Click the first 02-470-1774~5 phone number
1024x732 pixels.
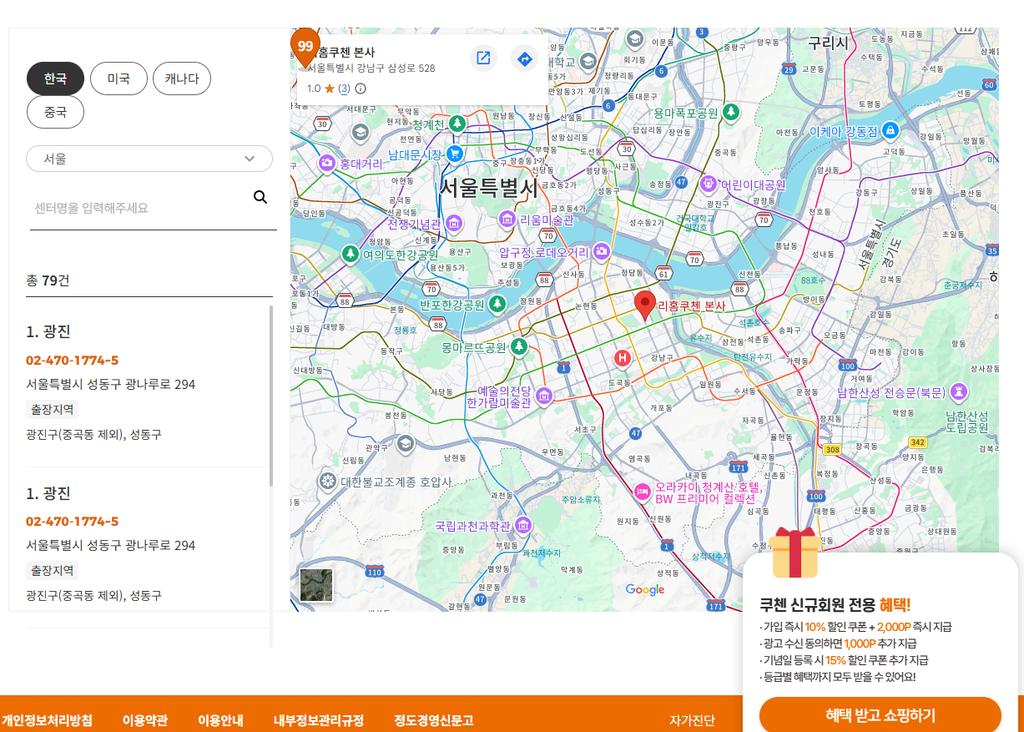pos(72,360)
